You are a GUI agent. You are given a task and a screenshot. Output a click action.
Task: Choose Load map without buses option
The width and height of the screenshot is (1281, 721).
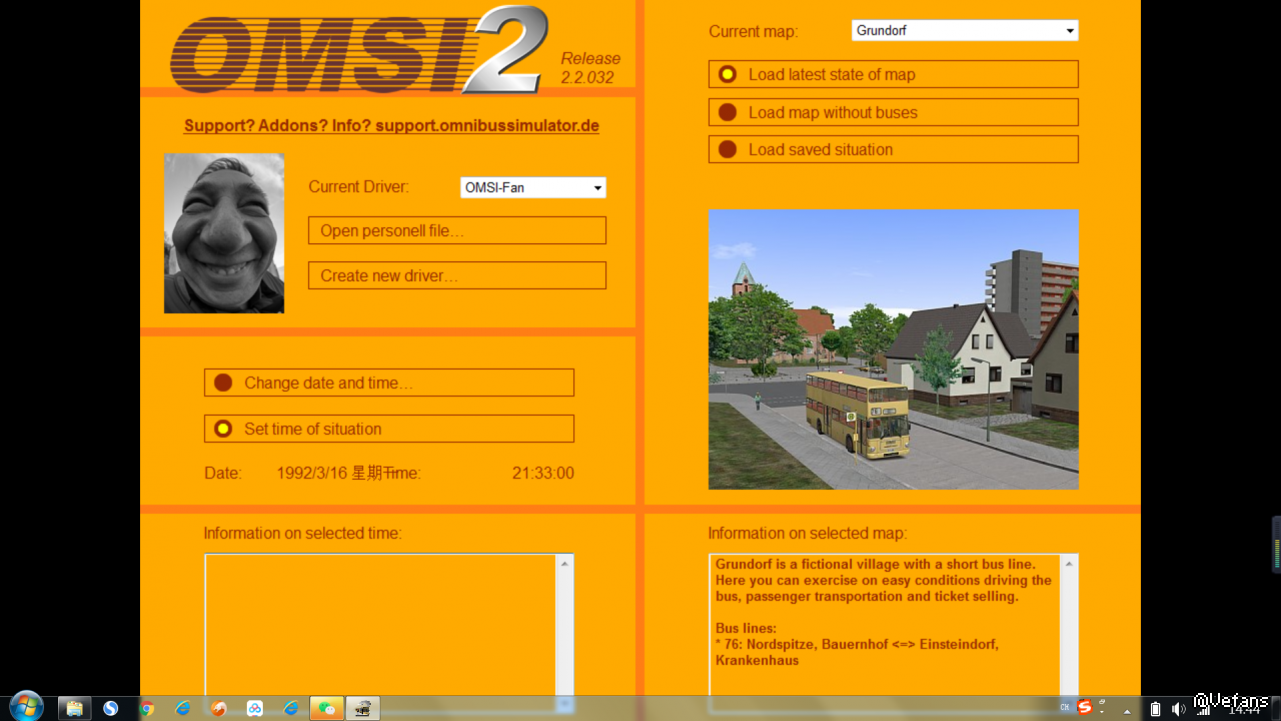893,112
